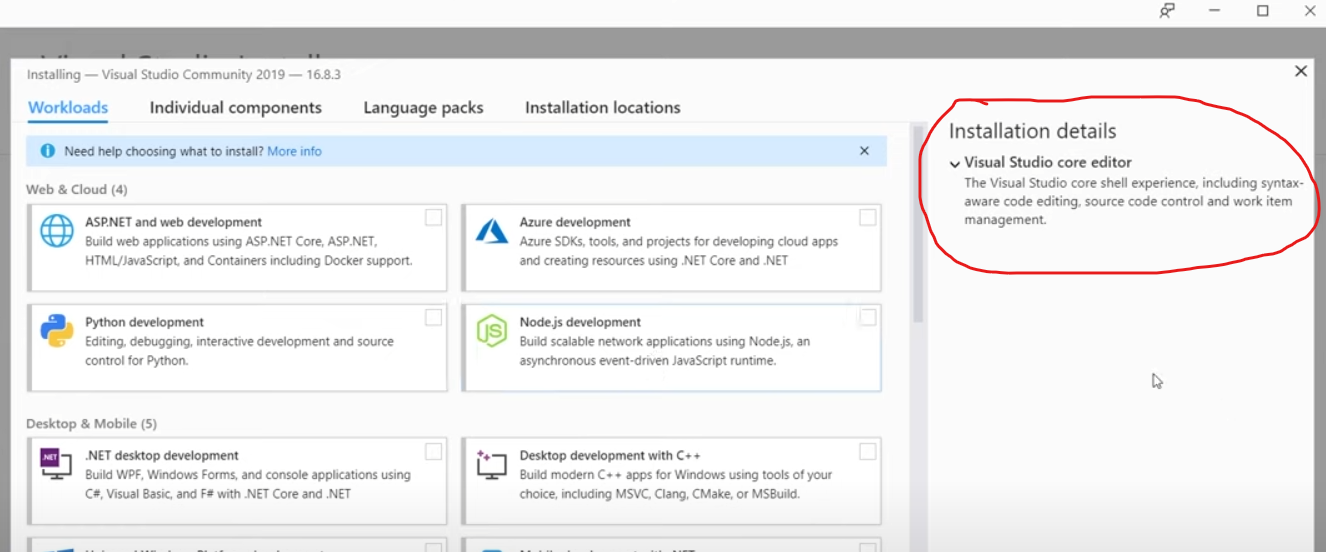This screenshot has width=1326, height=552.
Task: Check the ASP.NET and web development workload
Action: pos(433,217)
